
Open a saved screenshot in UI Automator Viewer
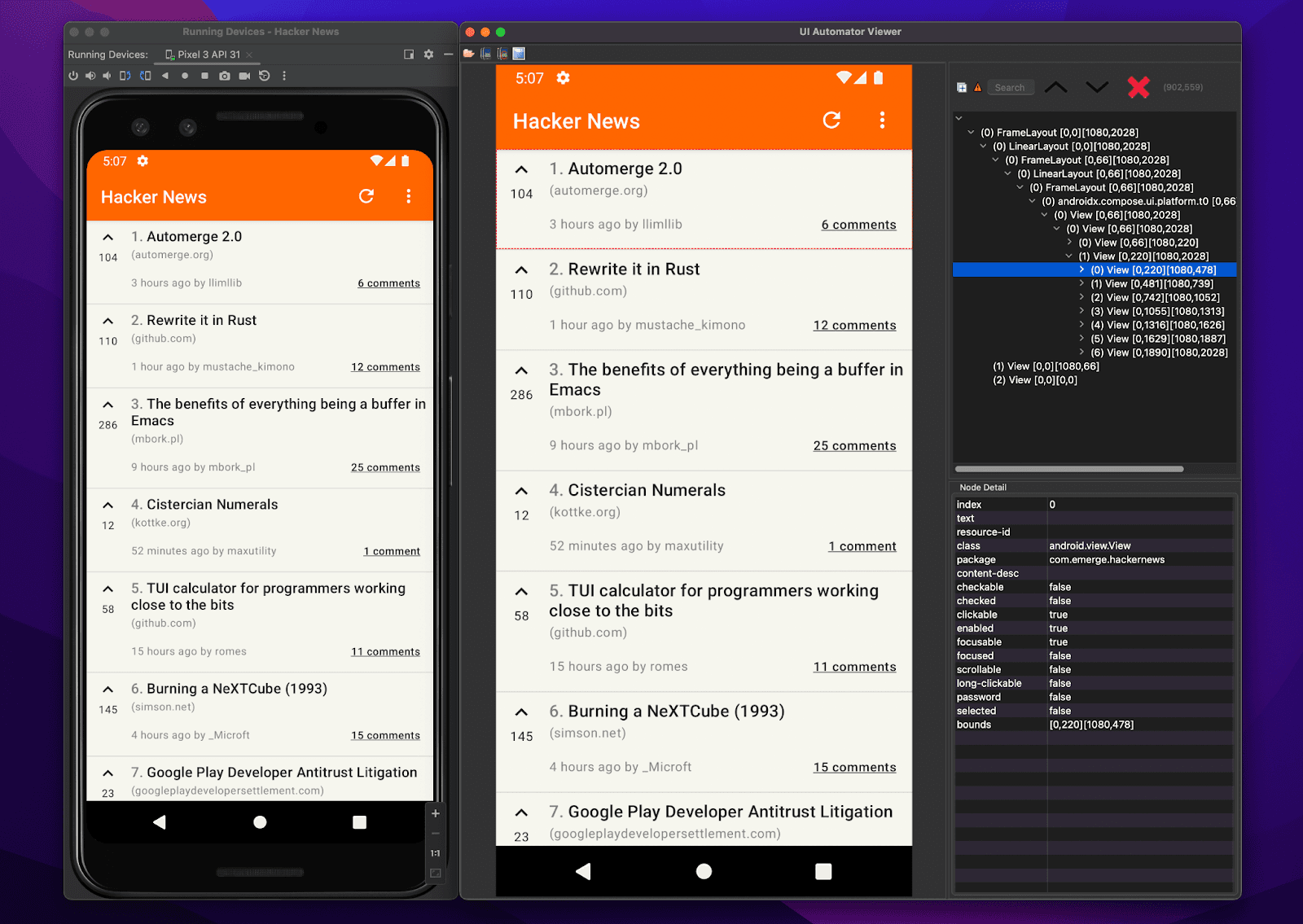point(471,53)
